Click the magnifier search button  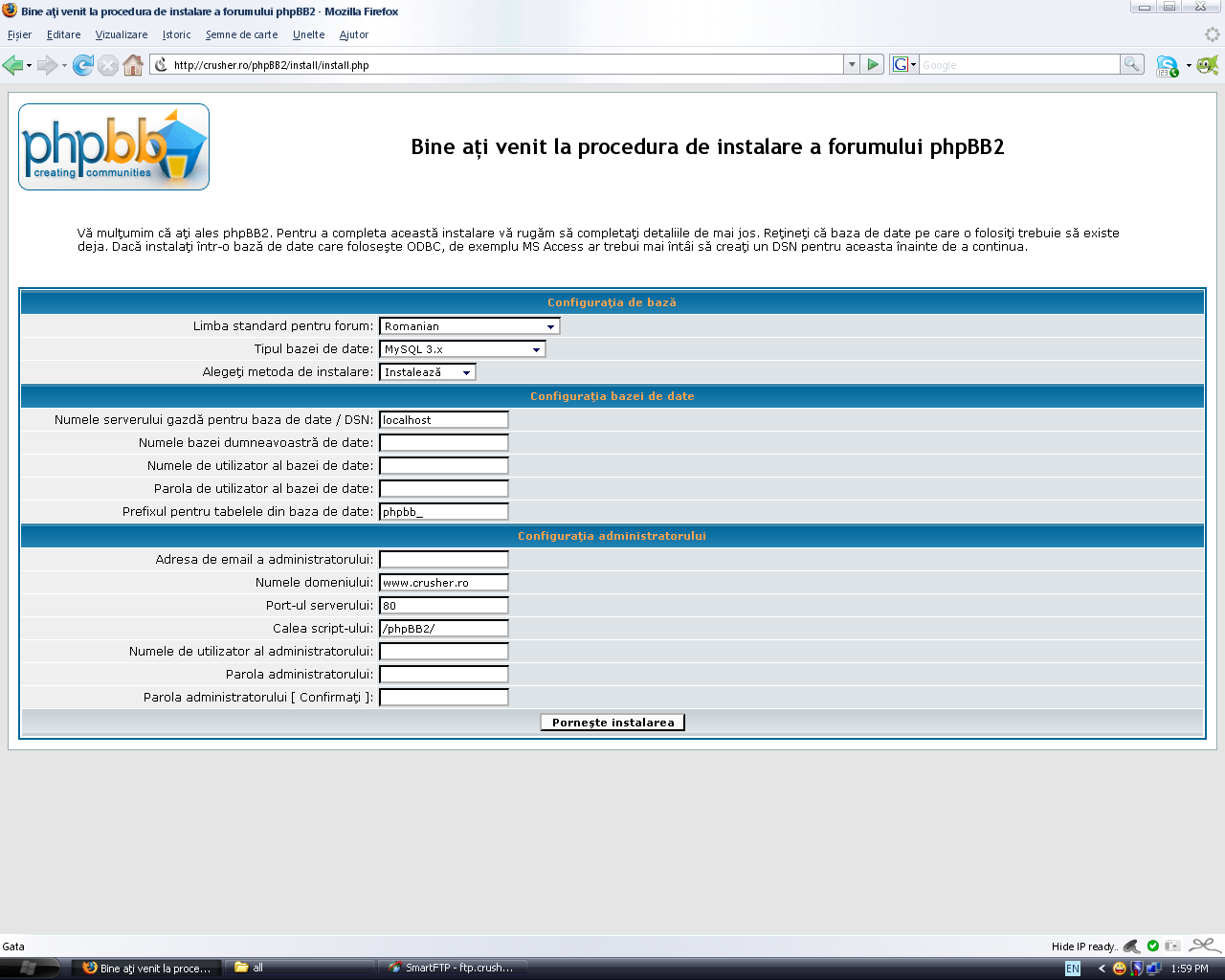coord(1132,64)
